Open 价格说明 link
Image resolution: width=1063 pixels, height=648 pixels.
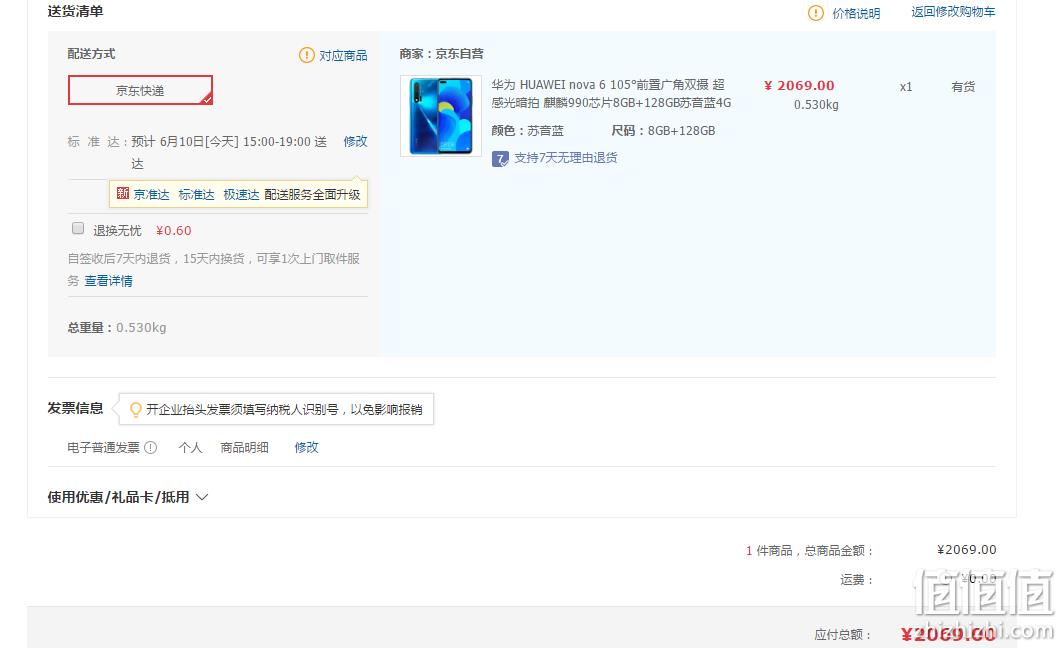pos(856,13)
